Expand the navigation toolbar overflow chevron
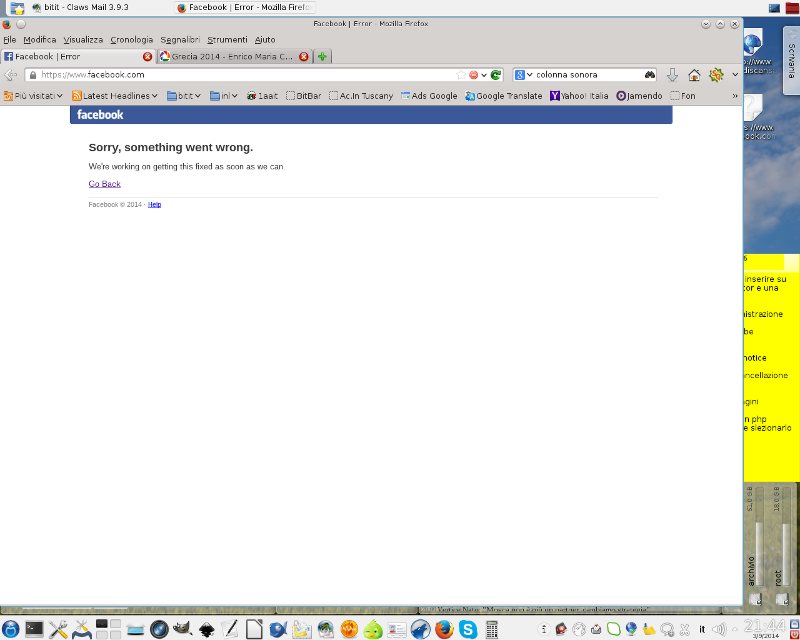Image resolution: width=800 pixels, height=640 pixels. [735, 75]
